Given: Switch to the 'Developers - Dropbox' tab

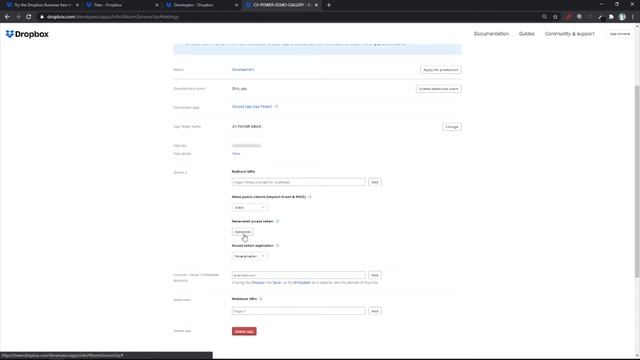Looking at the screenshot, I should click(x=200, y=5).
